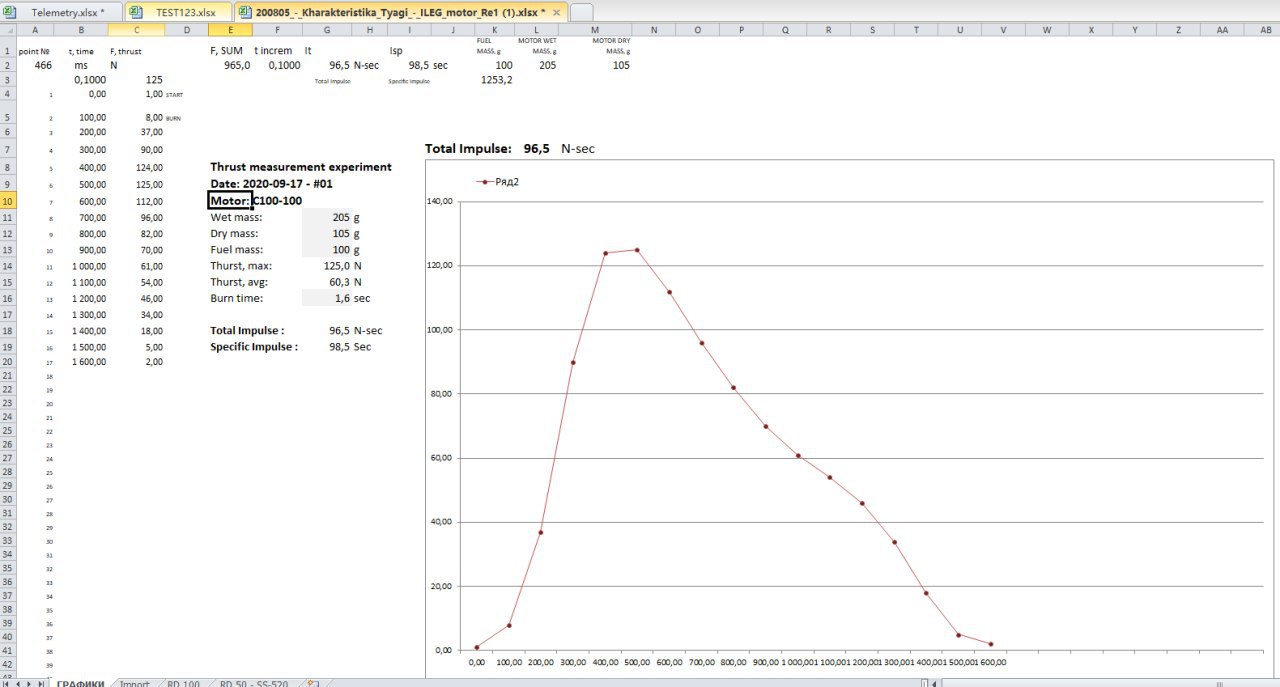1280x687 pixels.
Task: Click the chart y-axis label 140,00
Action: [441, 201]
